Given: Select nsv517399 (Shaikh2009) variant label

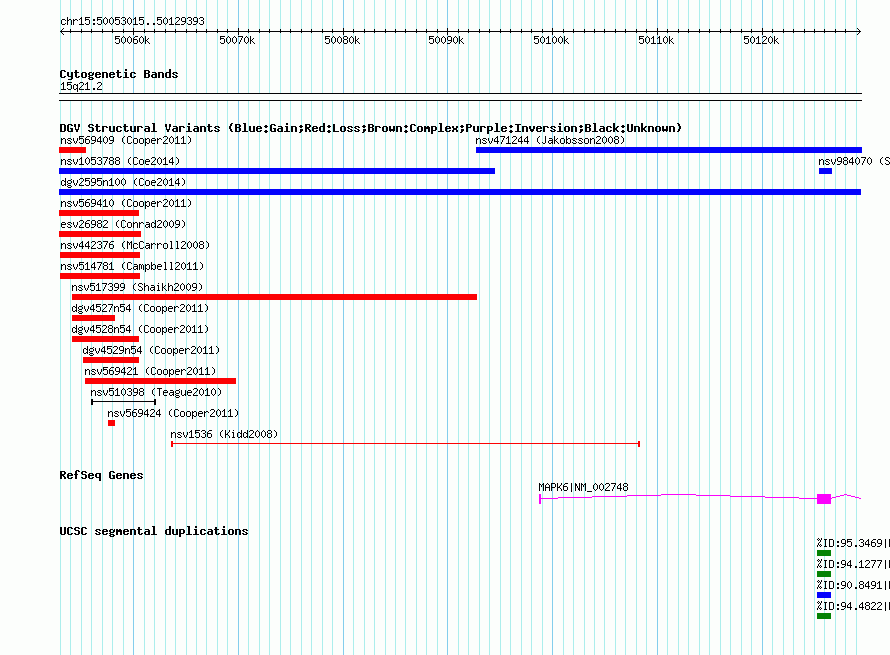Looking at the screenshot, I should (x=137, y=287).
